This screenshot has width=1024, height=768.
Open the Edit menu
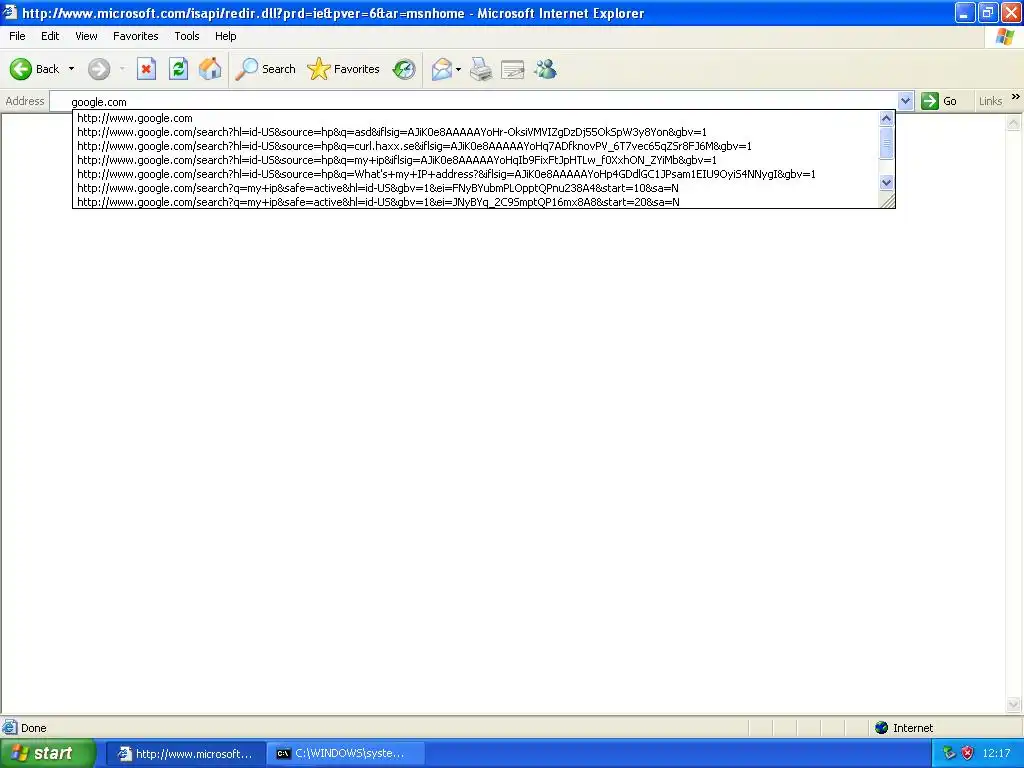coord(50,36)
